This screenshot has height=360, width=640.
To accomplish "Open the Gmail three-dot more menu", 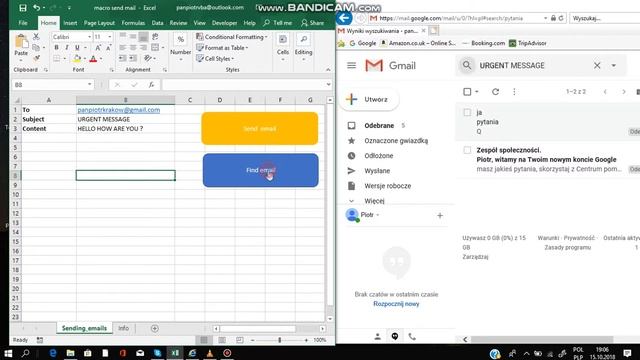I will 514,92.
